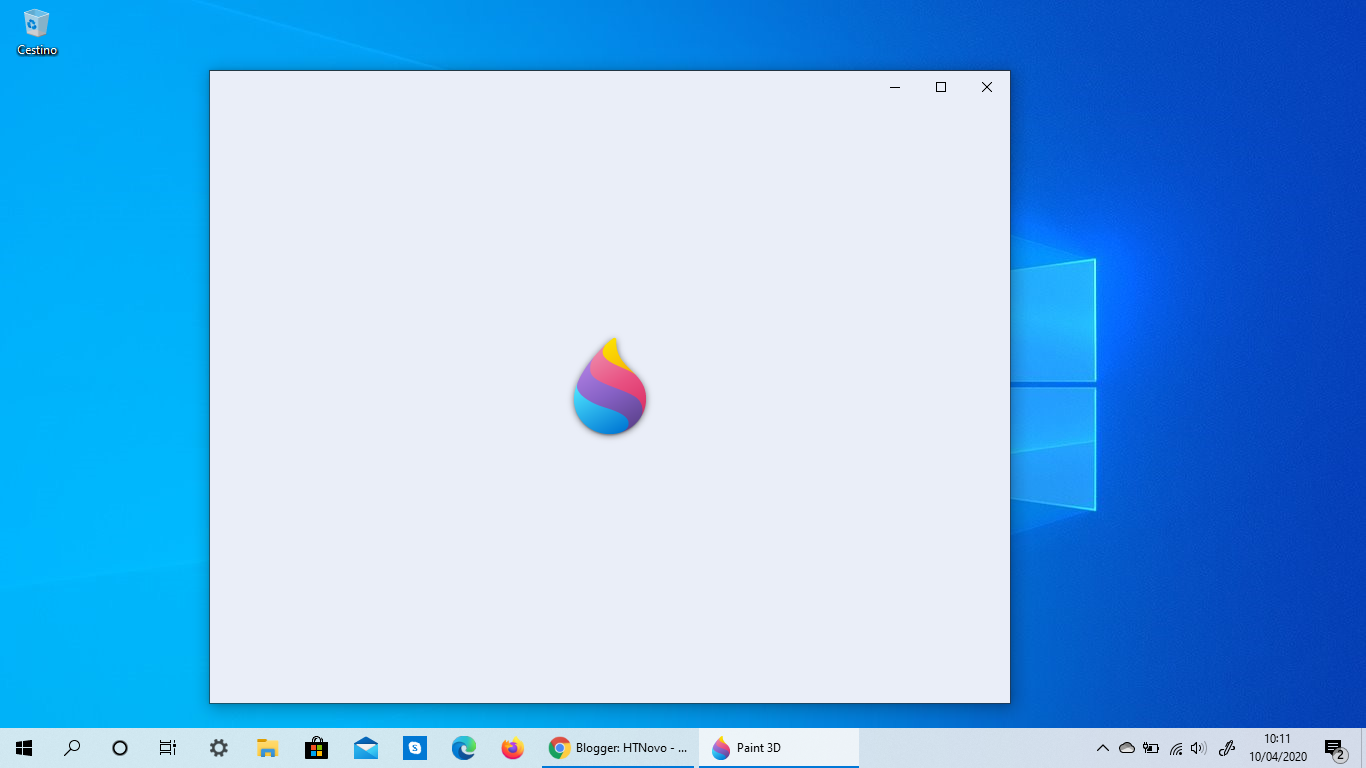Screen dimensions: 1366x768
Task: Launch Cortana from the taskbar circle
Action: tap(120, 748)
